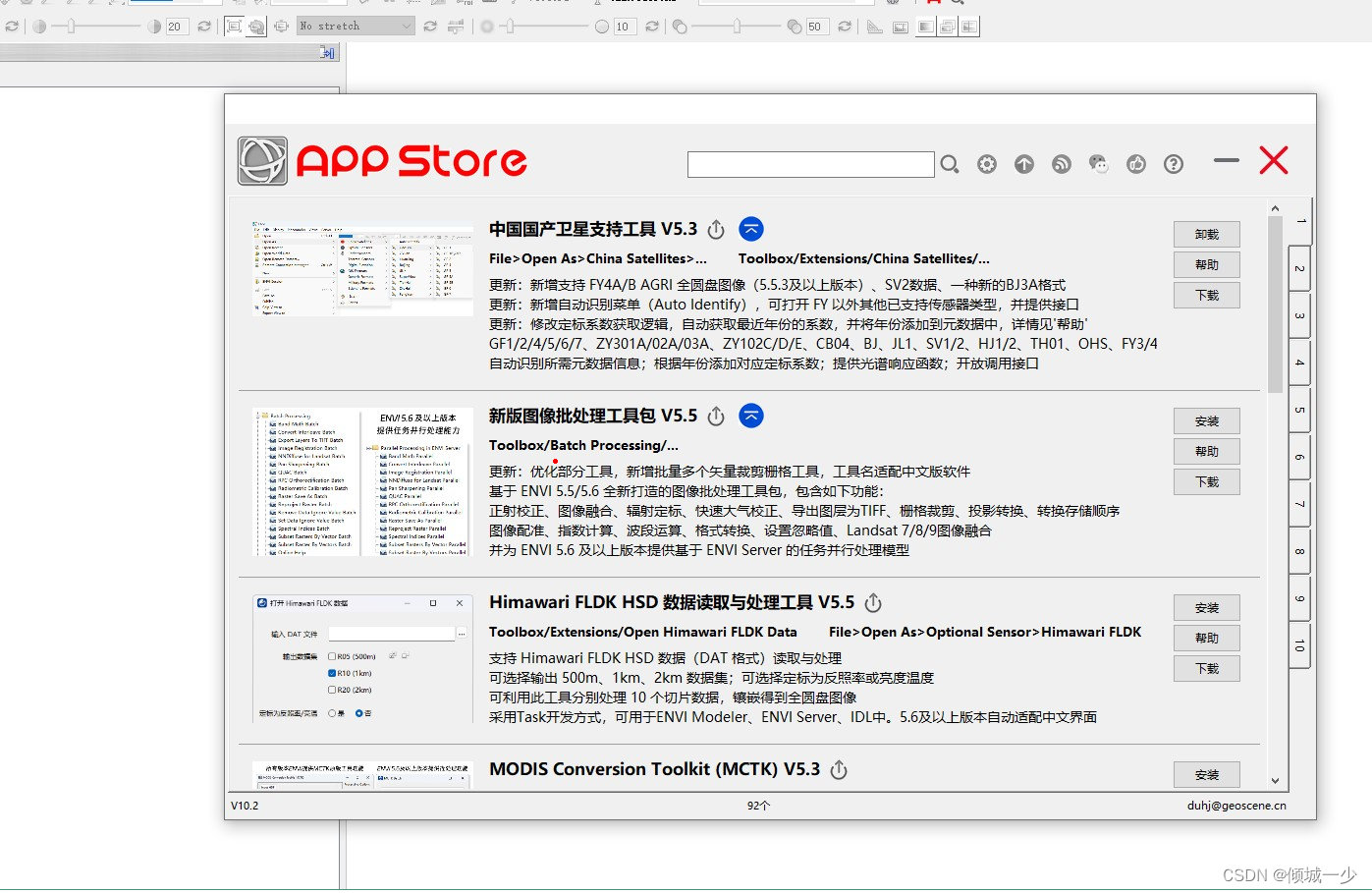Click 安装 for MODIS Conversion Toolkit
Viewport: 1372px width, 893px height.
pos(1207,774)
